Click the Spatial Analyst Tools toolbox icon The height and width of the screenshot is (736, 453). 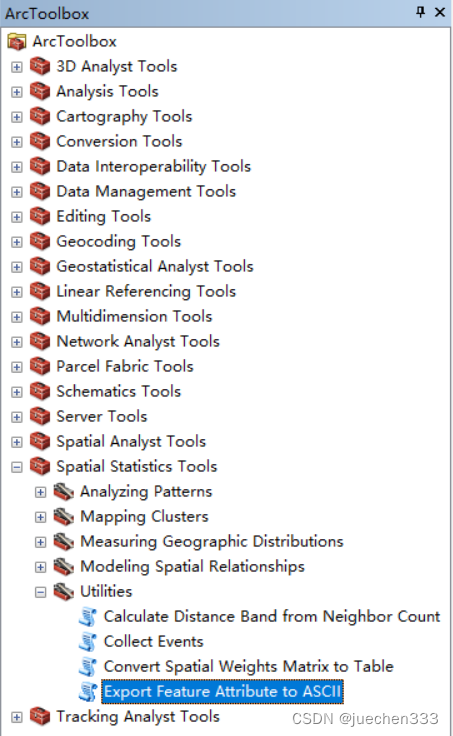click(40, 442)
